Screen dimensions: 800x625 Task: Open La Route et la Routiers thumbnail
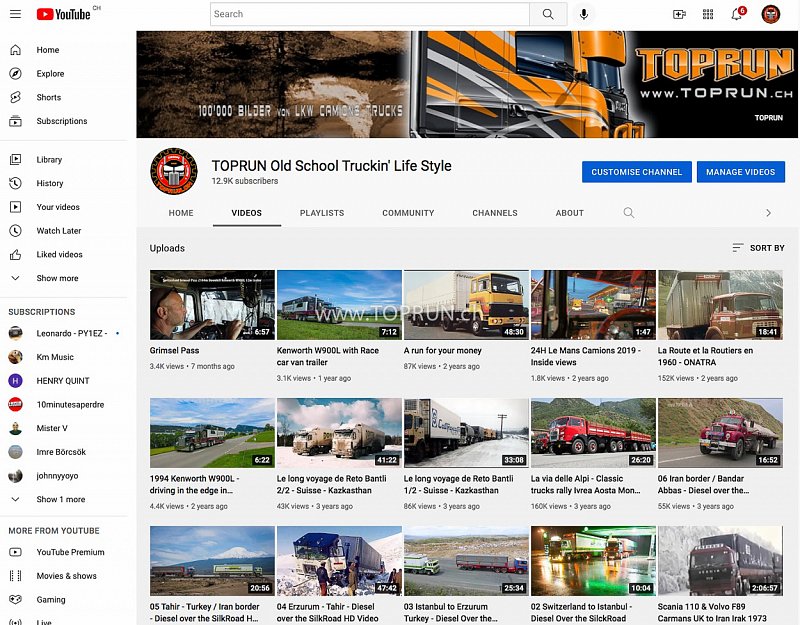pyautogui.click(x=720, y=305)
